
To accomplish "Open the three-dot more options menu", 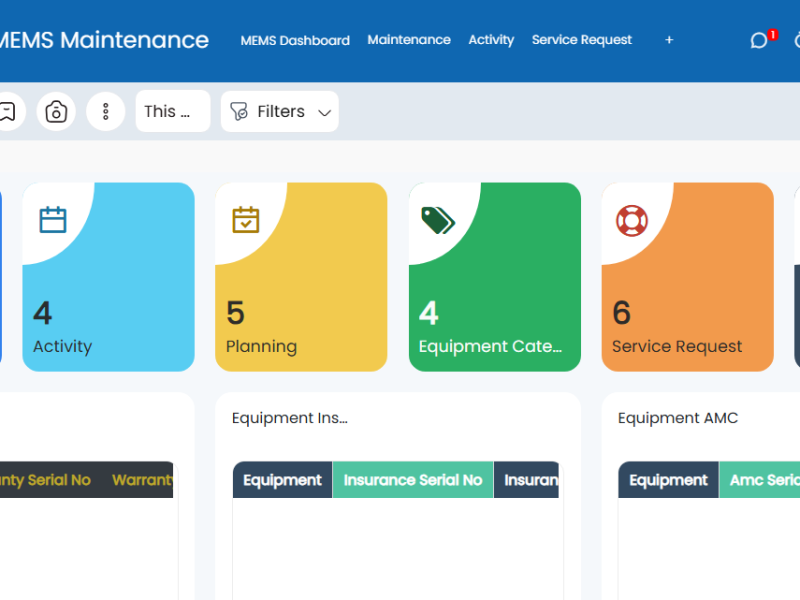I will click(105, 111).
